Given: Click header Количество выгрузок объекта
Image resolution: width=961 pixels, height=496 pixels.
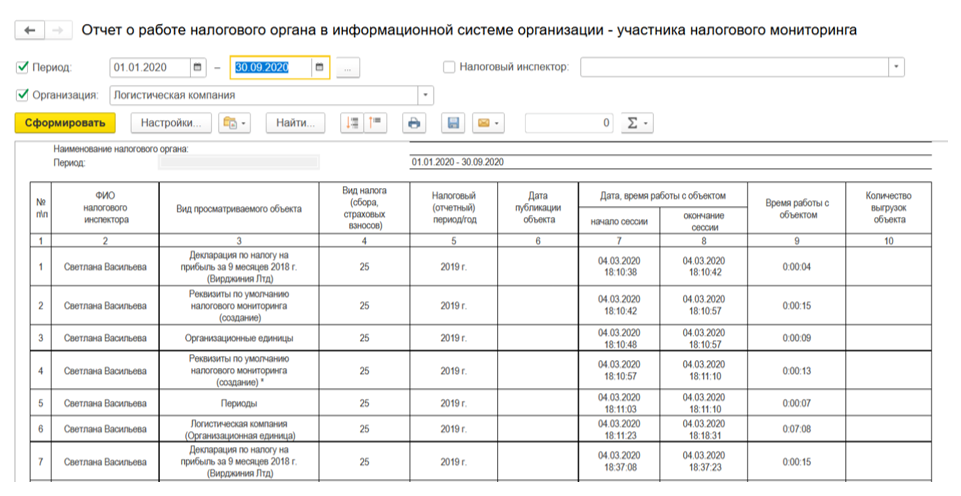Looking at the screenshot, I should [x=888, y=208].
